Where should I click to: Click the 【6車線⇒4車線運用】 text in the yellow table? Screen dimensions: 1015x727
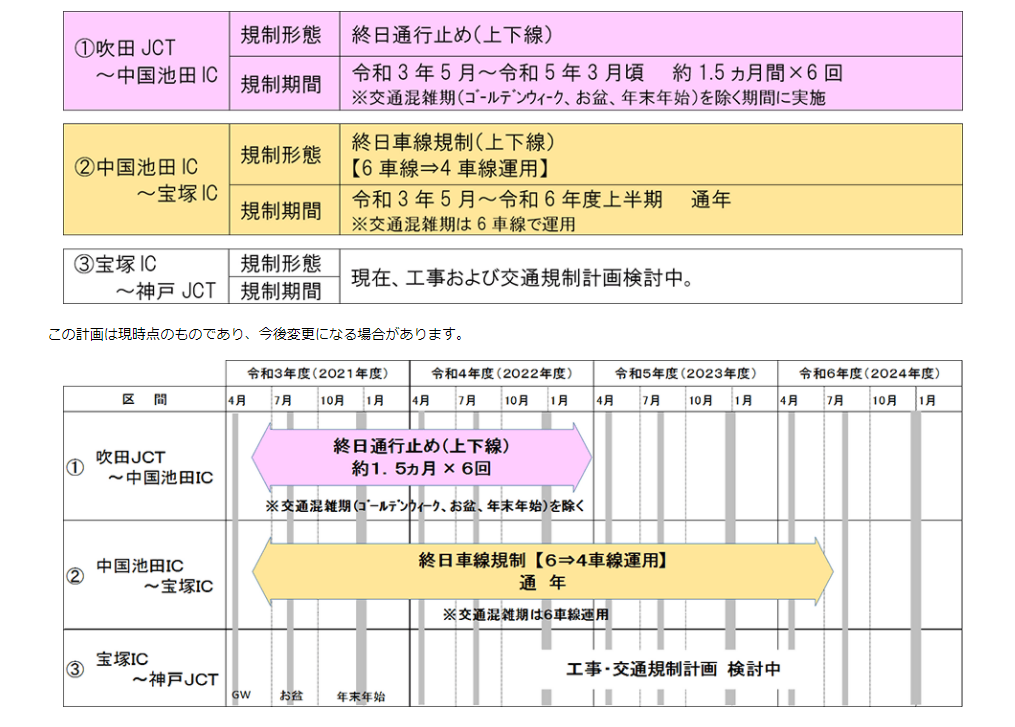pos(450,168)
